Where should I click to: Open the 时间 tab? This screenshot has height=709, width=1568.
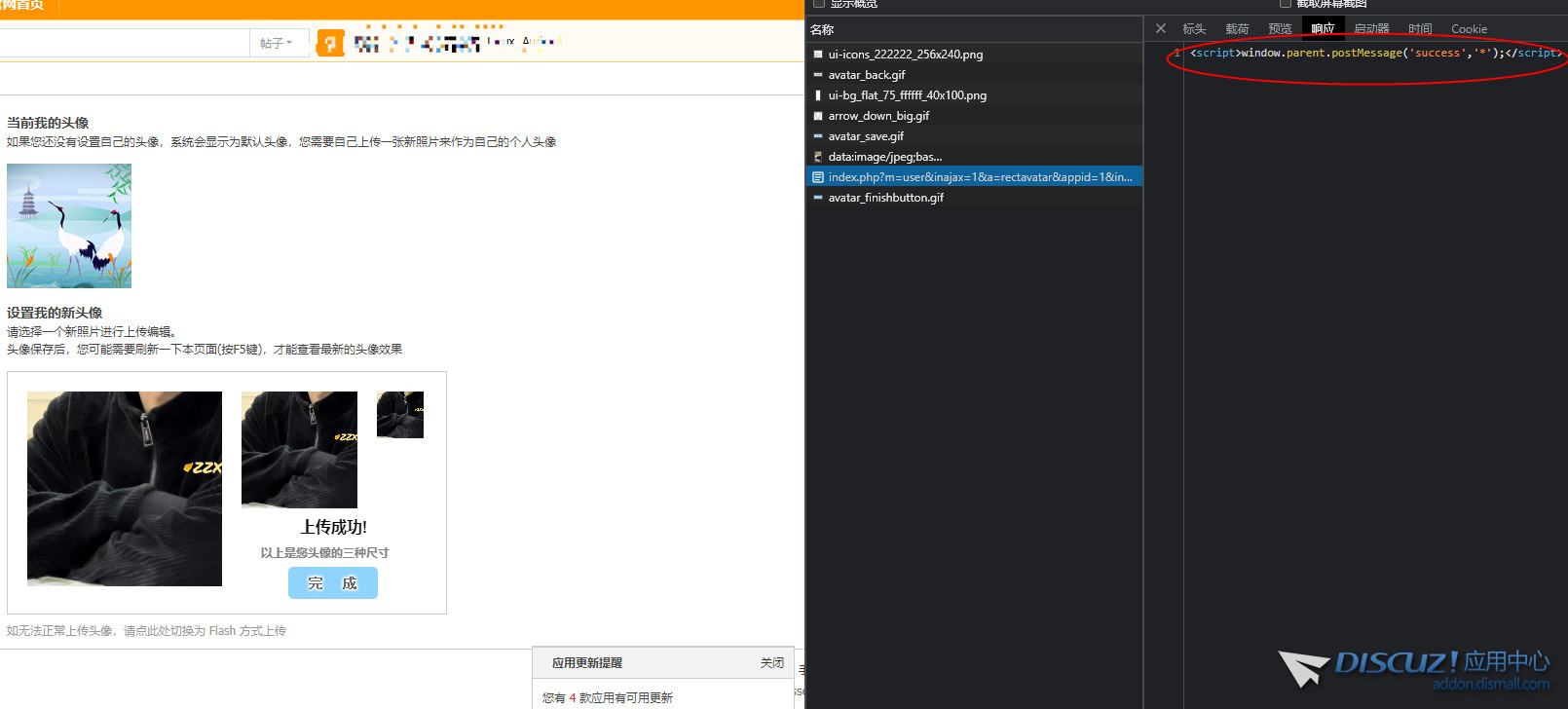[x=1420, y=29]
